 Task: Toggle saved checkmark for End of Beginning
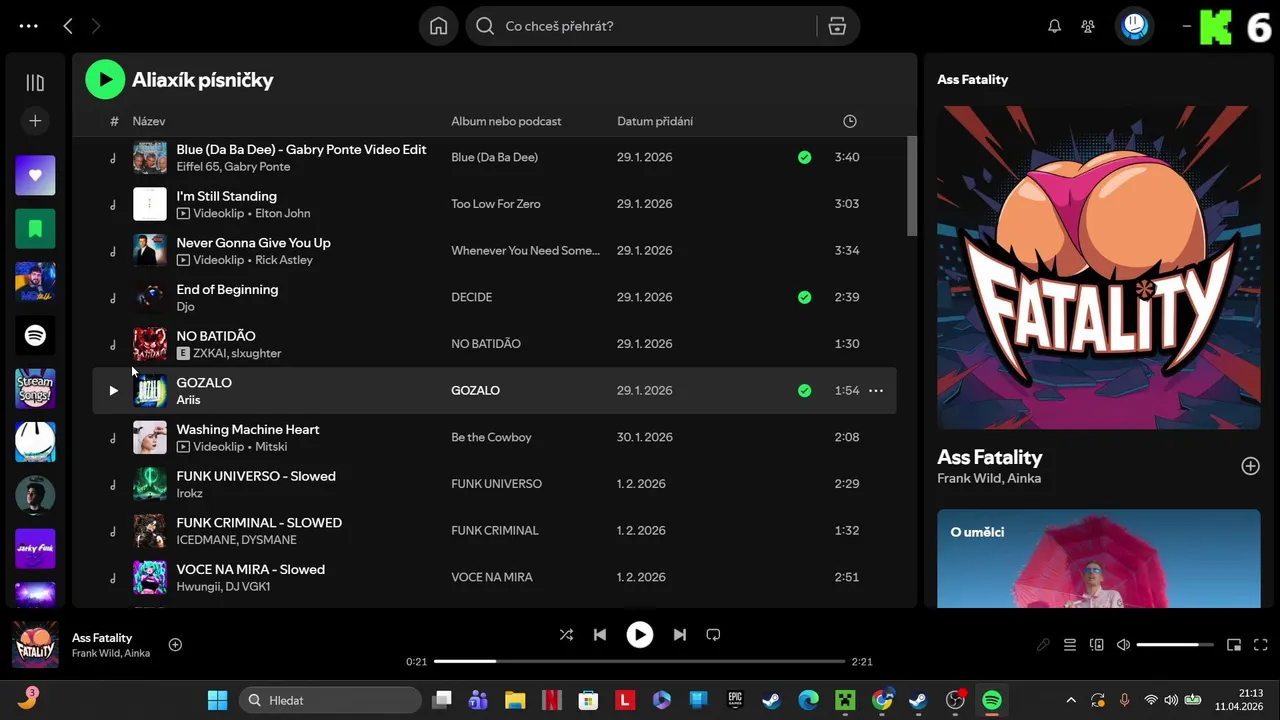[804, 297]
